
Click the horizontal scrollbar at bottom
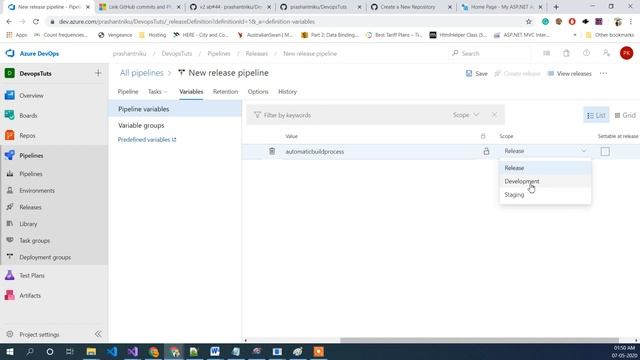point(479,340)
